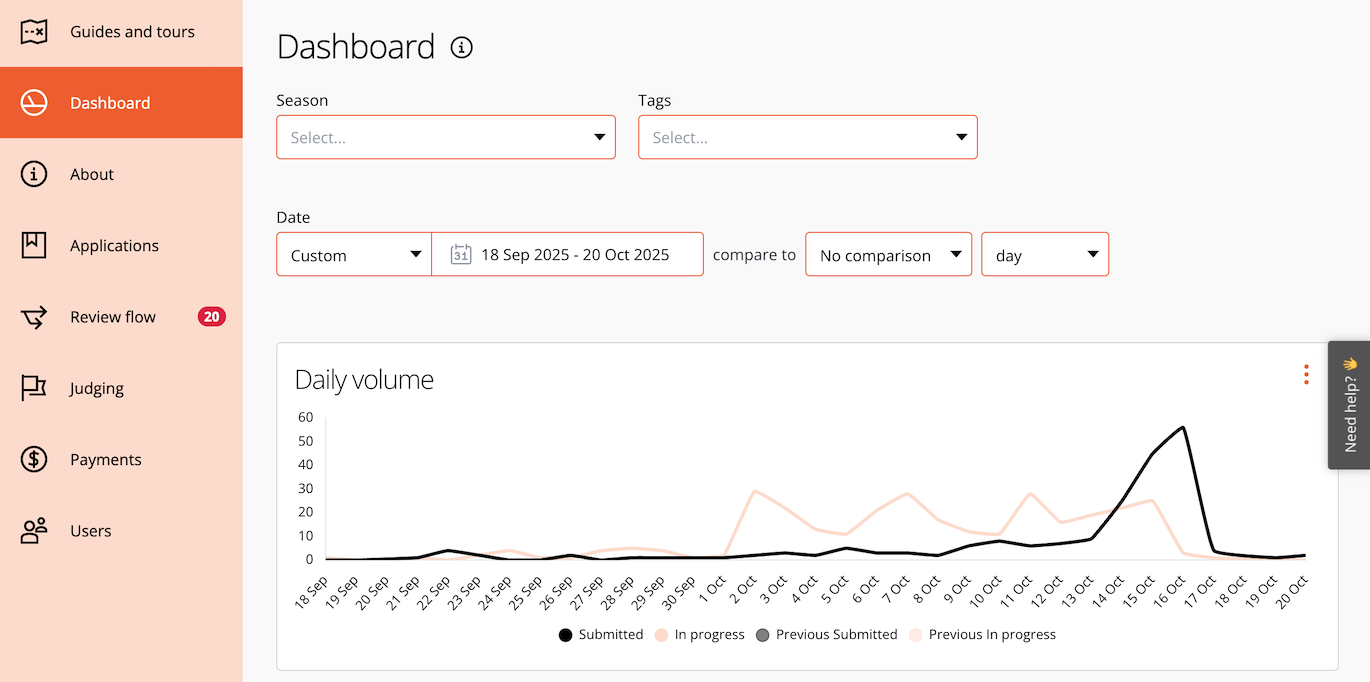The width and height of the screenshot is (1370, 682).
Task: Open the info tooltip beside Dashboard heading
Action: (x=461, y=47)
